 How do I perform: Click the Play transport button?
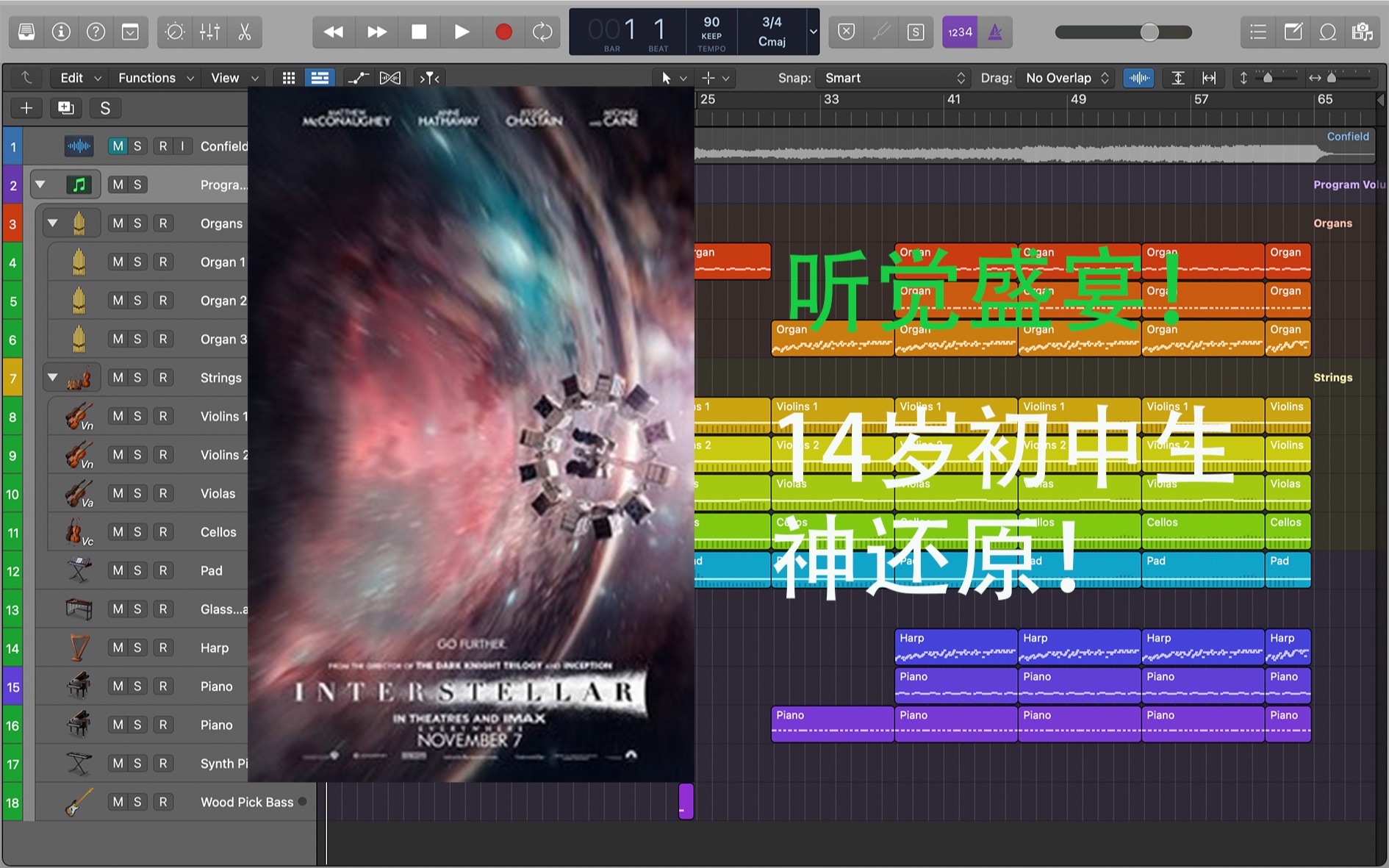click(462, 32)
